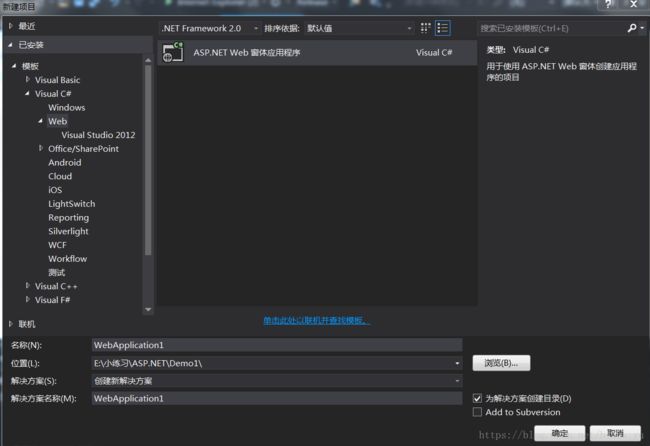This screenshot has width=650, height=446.
Task: Select ASP.NET Web 窗体应用程序 template name
Action: (x=247, y=53)
